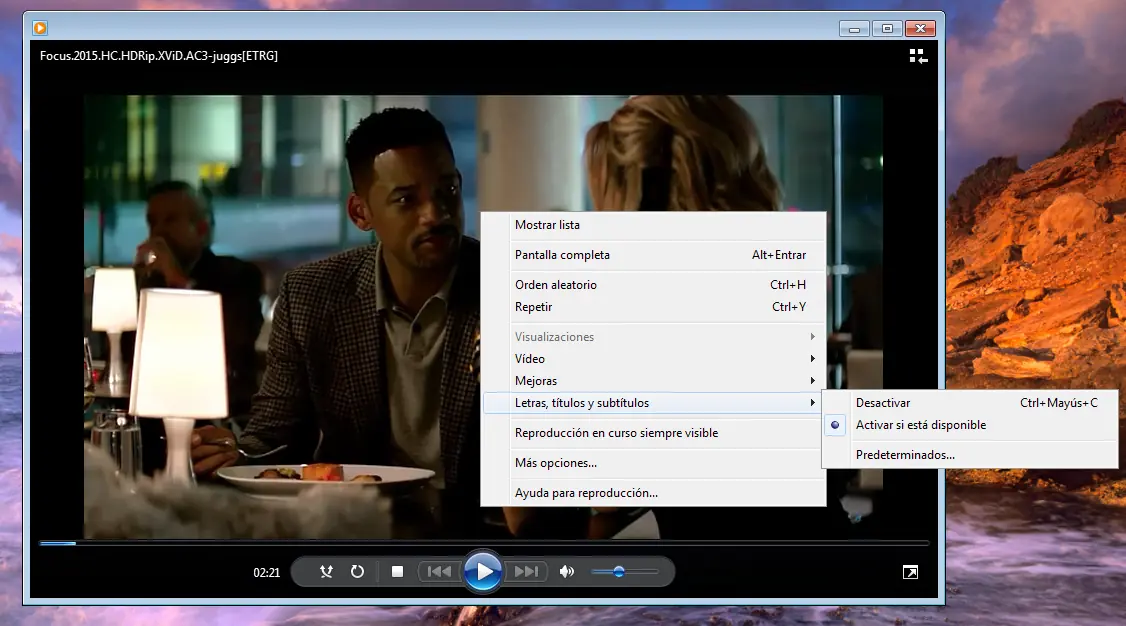Skip to the next track
1126x626 pixels.
[x=526, y=571]
